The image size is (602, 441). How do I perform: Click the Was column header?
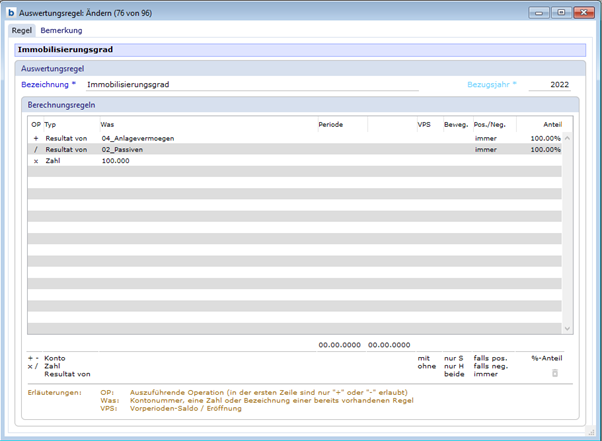(x=107, y=124)
